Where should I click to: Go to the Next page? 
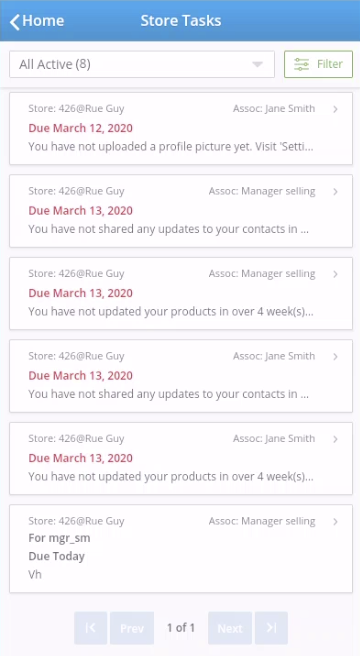230,628
